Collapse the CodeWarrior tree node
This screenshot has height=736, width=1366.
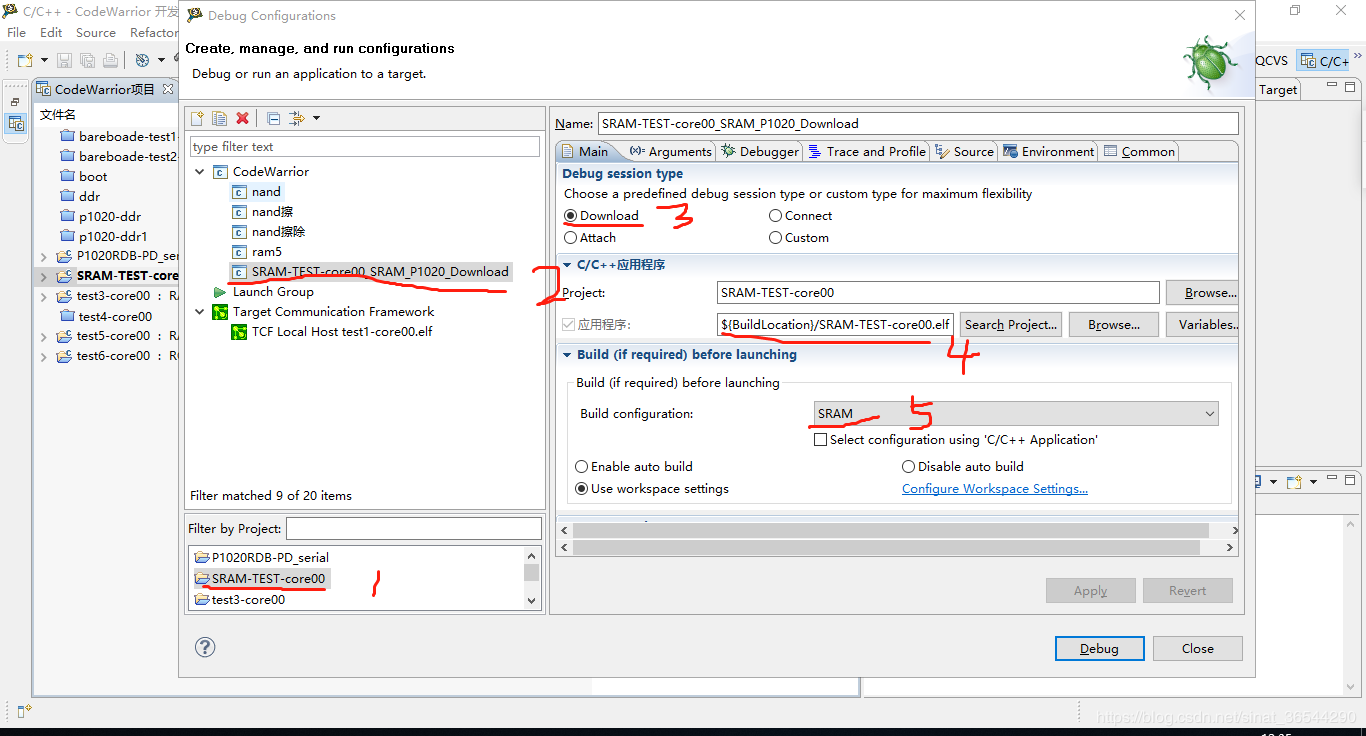(x=200, y=172)
